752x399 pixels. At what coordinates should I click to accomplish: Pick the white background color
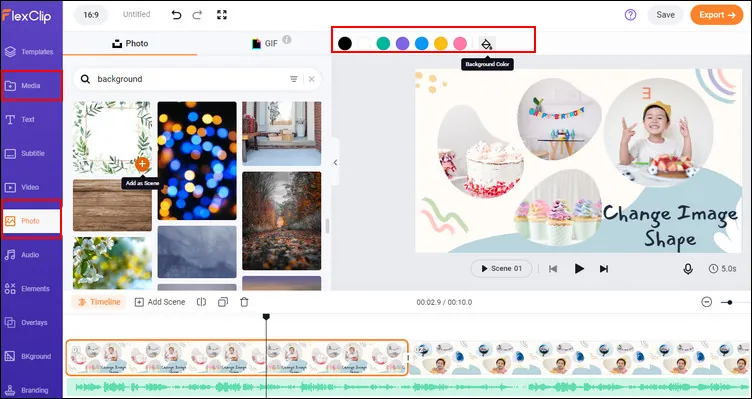click(x=364, y=44)
